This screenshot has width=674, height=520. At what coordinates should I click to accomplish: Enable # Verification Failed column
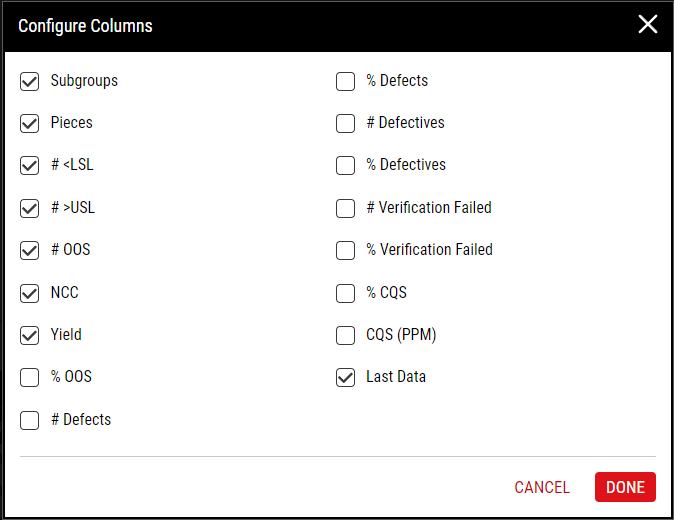(345, 208)
